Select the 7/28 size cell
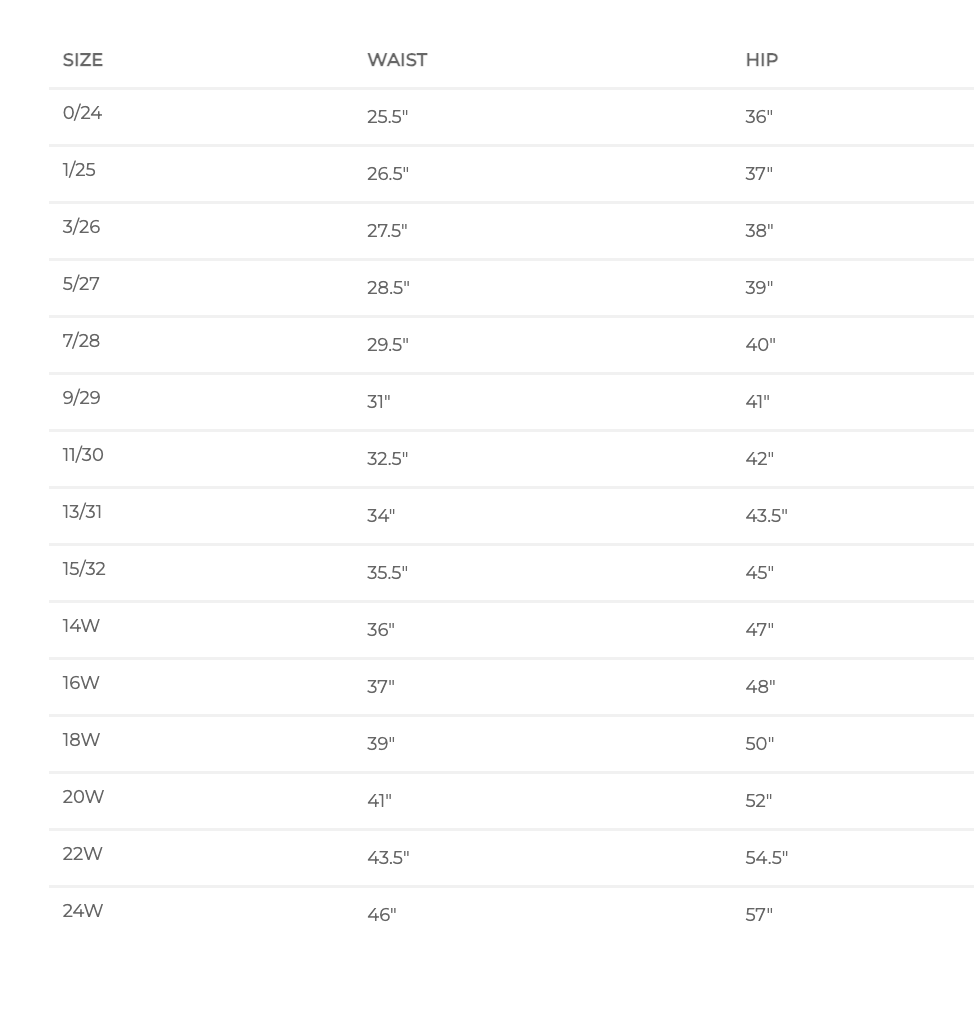Image resolution: width=974 pixels, height=1018 pixels. (x=81, y=341)
